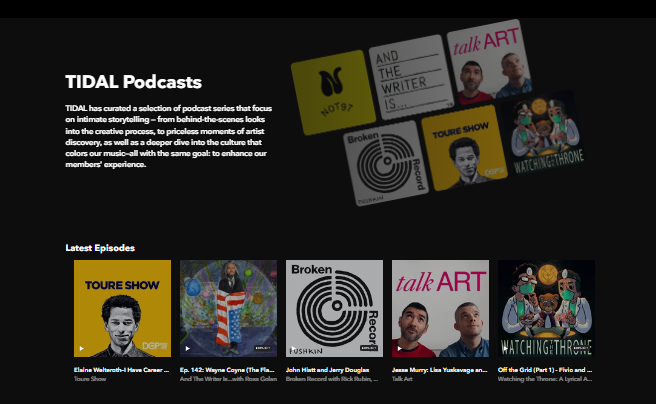Open episode title Jesse Murry: Lisa Yuskavage
Image resolution: width=656 pixels, height=404 pixels.
439,370
